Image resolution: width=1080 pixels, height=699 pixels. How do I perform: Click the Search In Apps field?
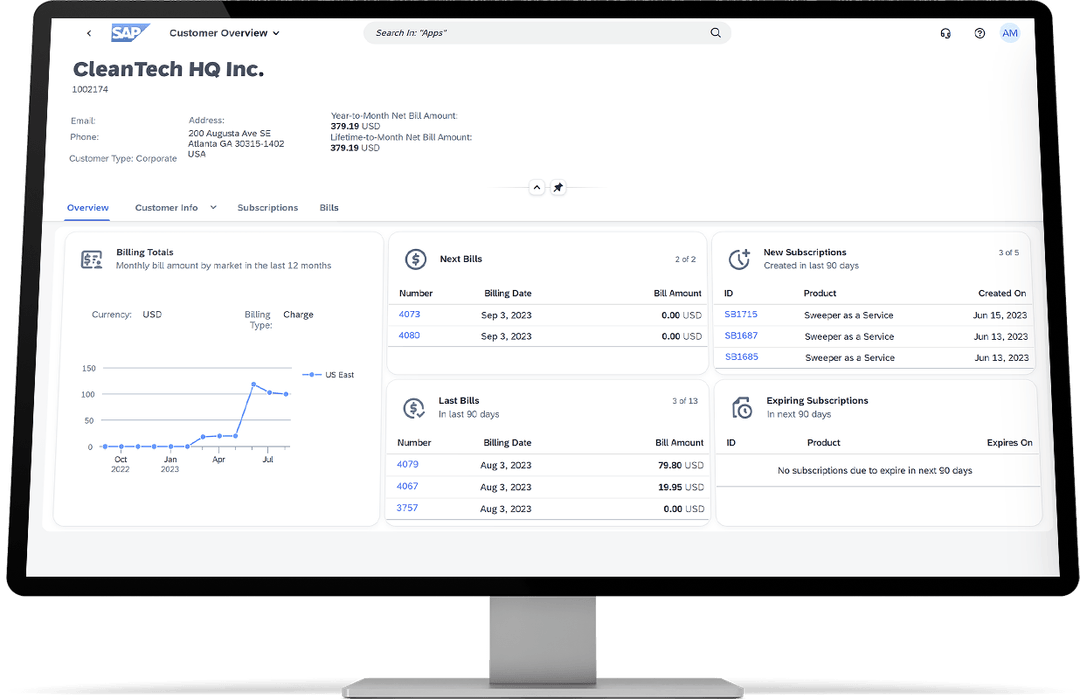coord(540,32)
